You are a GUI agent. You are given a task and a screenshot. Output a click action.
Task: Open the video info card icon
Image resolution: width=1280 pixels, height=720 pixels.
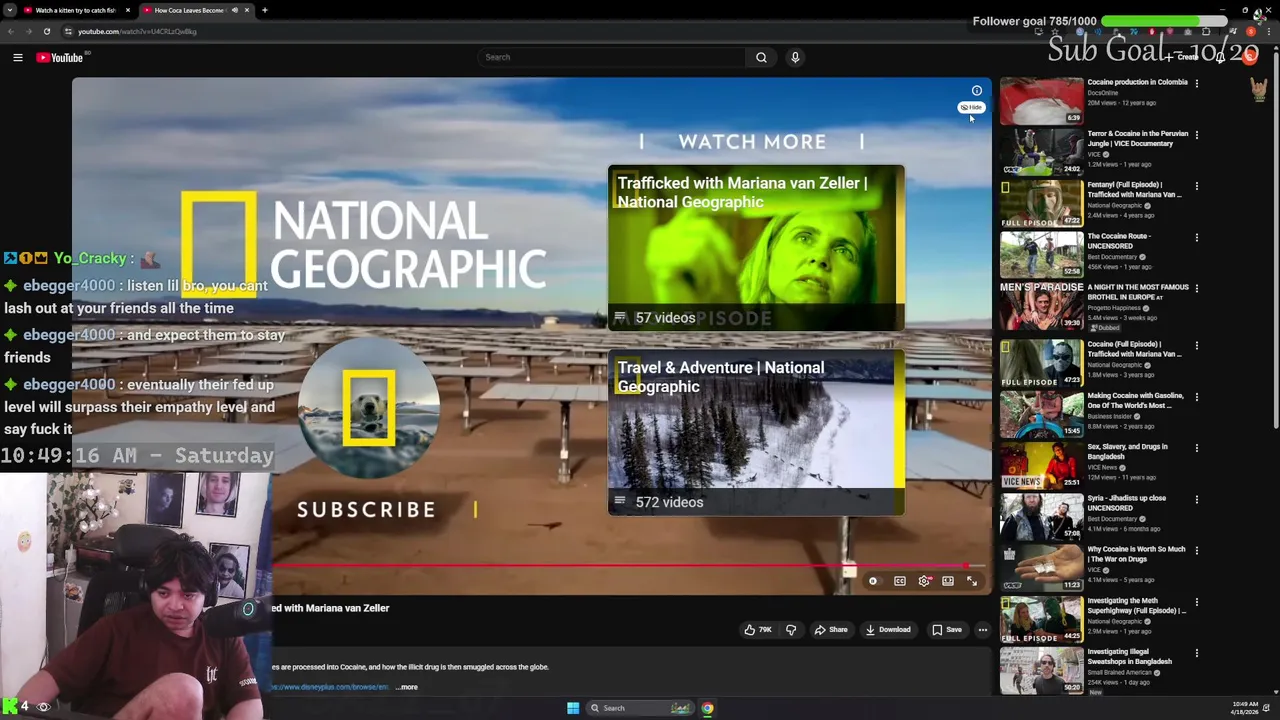pyautogui.click(x=977, y=91)
